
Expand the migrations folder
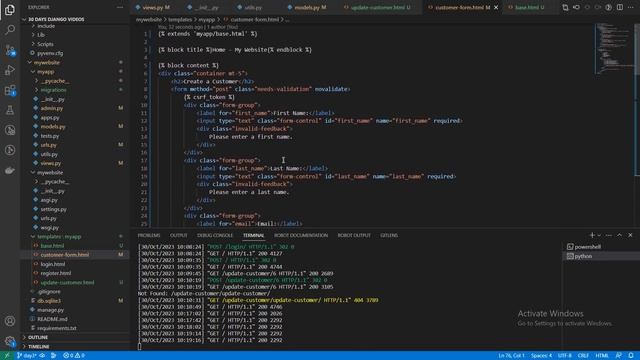click(x=53, y=90)
